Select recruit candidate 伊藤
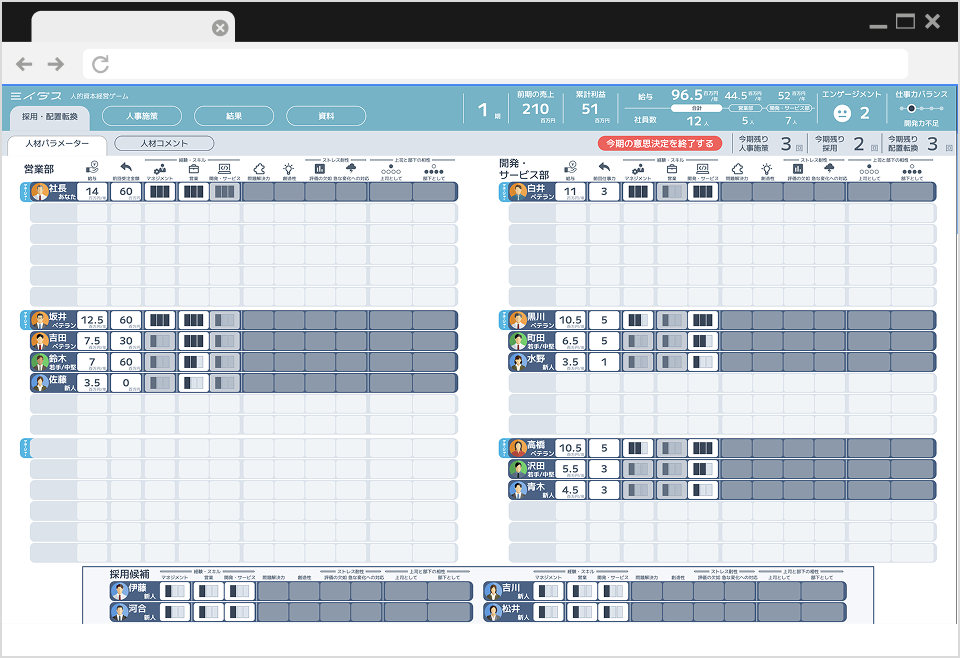Viewport: 960px width, 658px height. point(121,591)
